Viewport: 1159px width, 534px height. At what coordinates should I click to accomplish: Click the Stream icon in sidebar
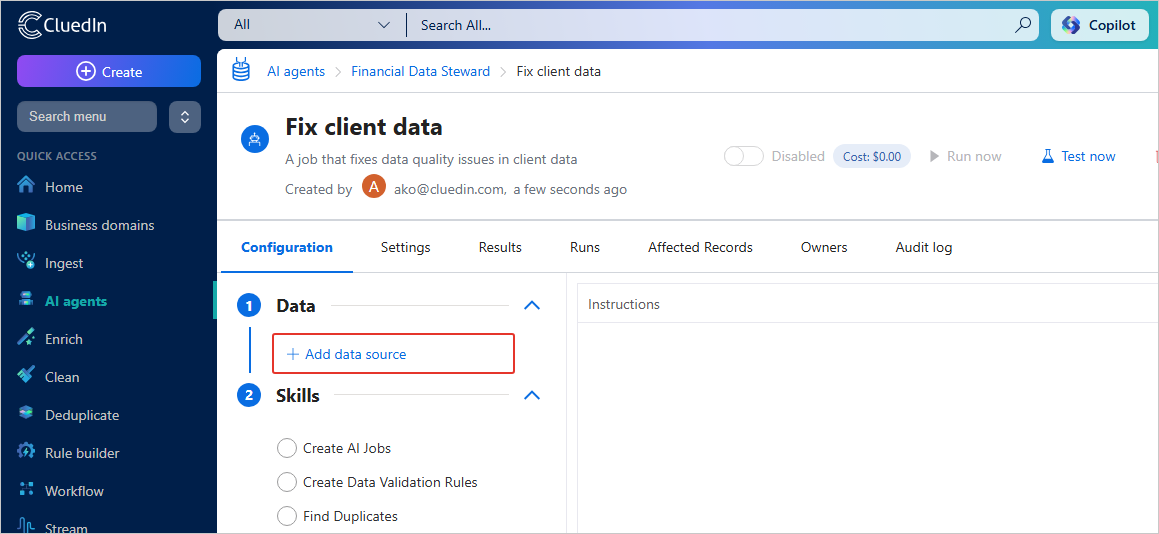pos(26,527)
